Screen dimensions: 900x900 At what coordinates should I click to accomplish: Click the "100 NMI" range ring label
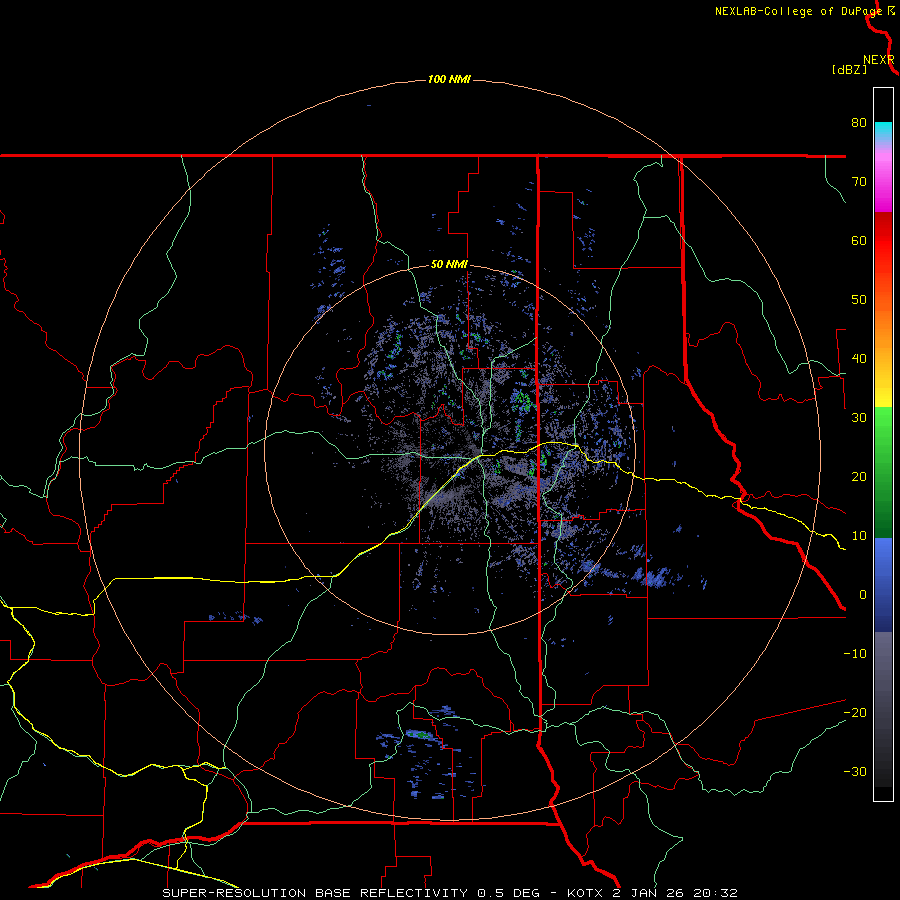point(449,79)
